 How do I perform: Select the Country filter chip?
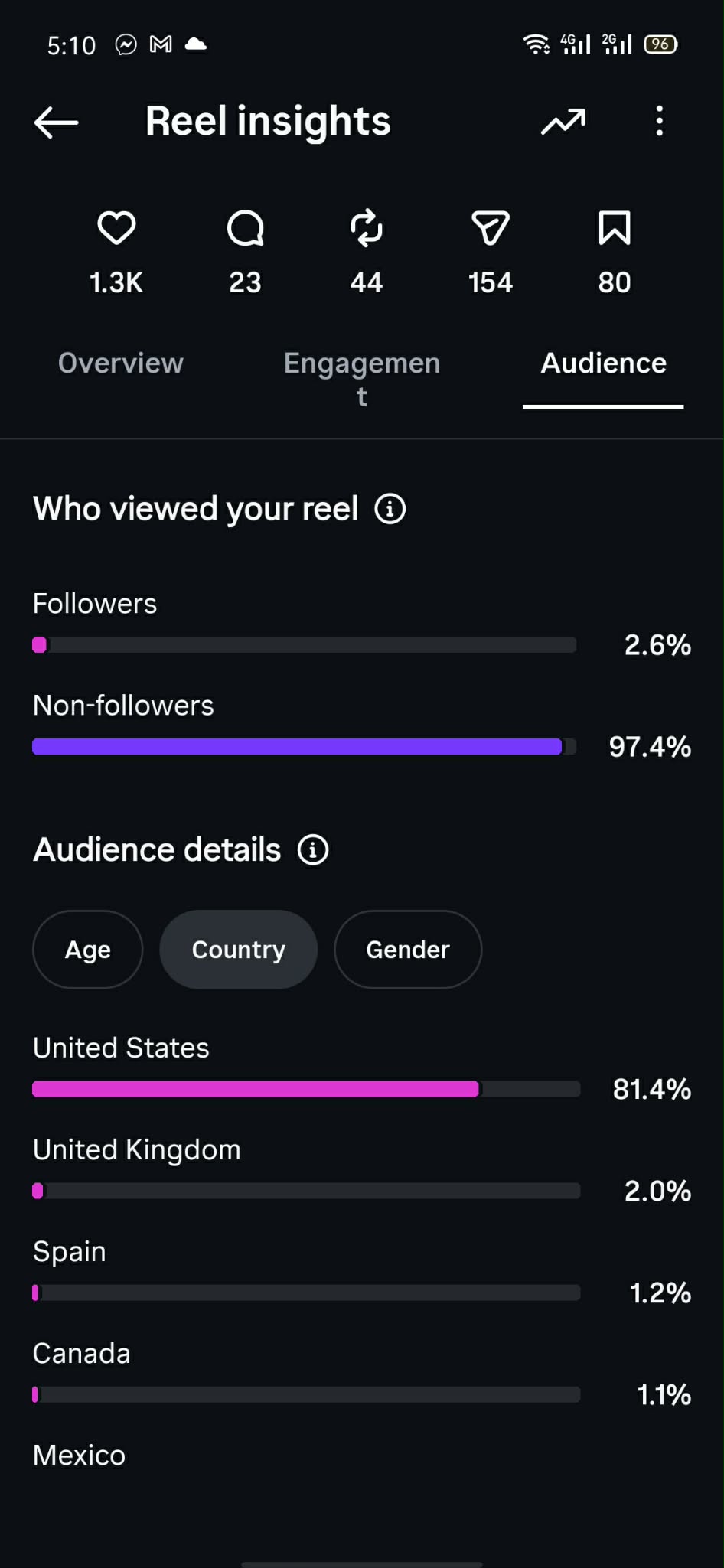(x=238, y=950)
